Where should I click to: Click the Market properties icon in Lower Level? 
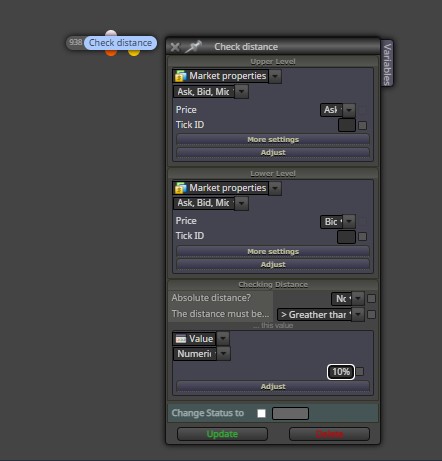(180, 188)
